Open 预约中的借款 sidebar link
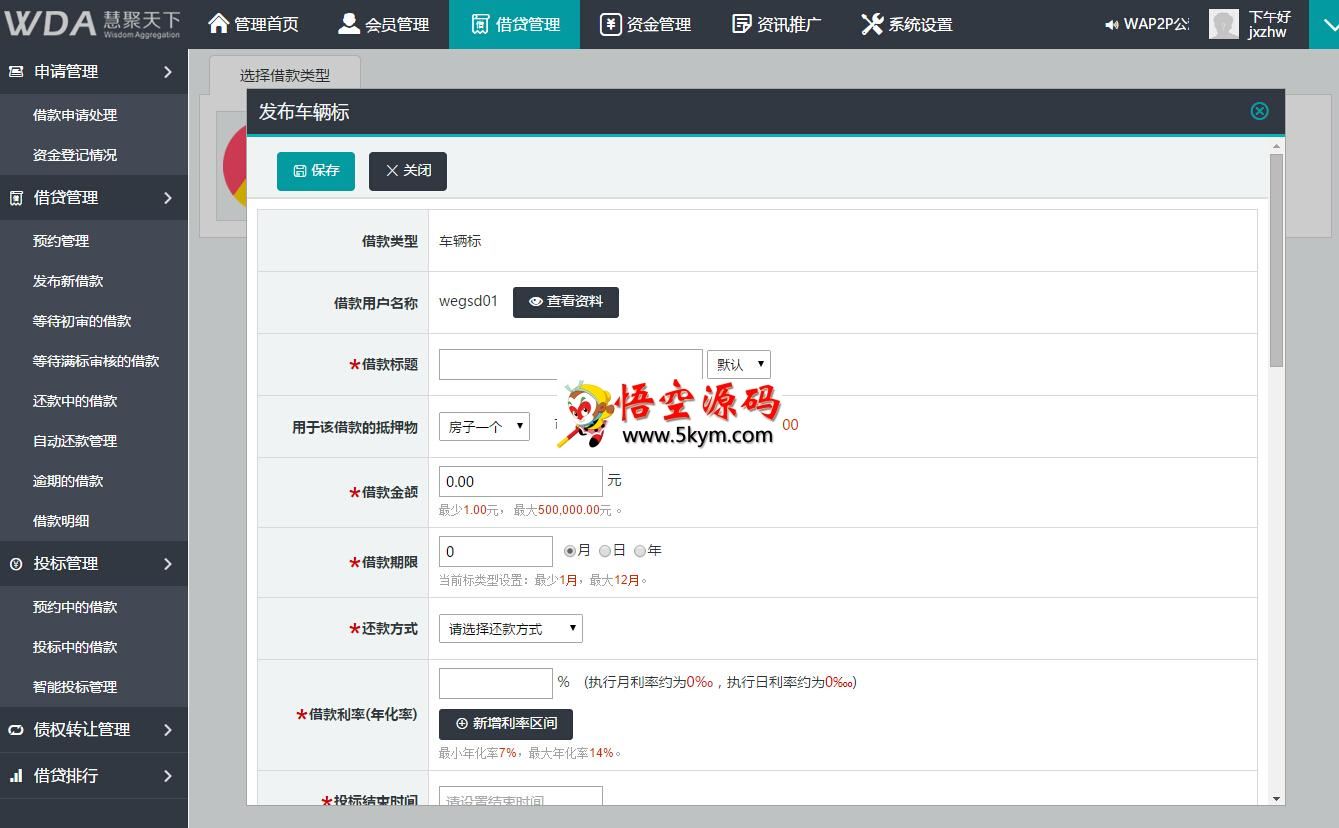The height and width of the screenshot is (828, 1339). (x=75, y=607)
